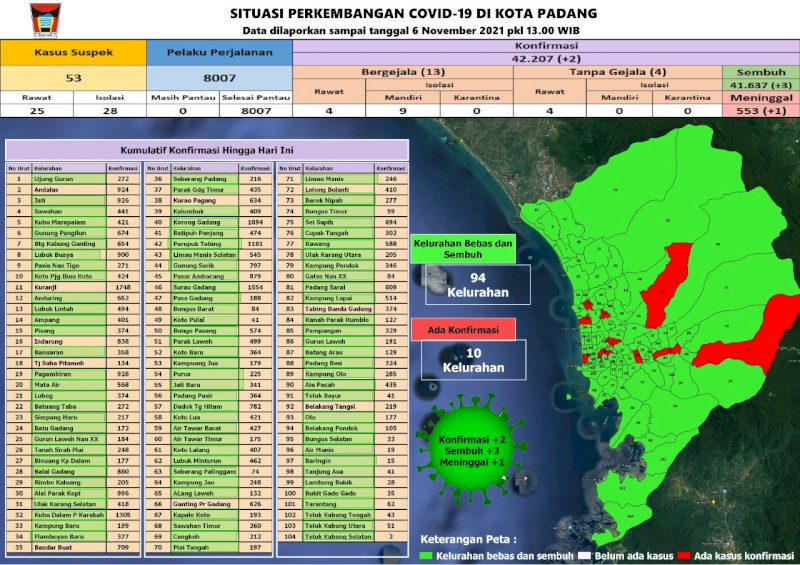
Task: Click the Ranah Parak Rumbio kelurahan cell
Action: [x=338, y=320]
